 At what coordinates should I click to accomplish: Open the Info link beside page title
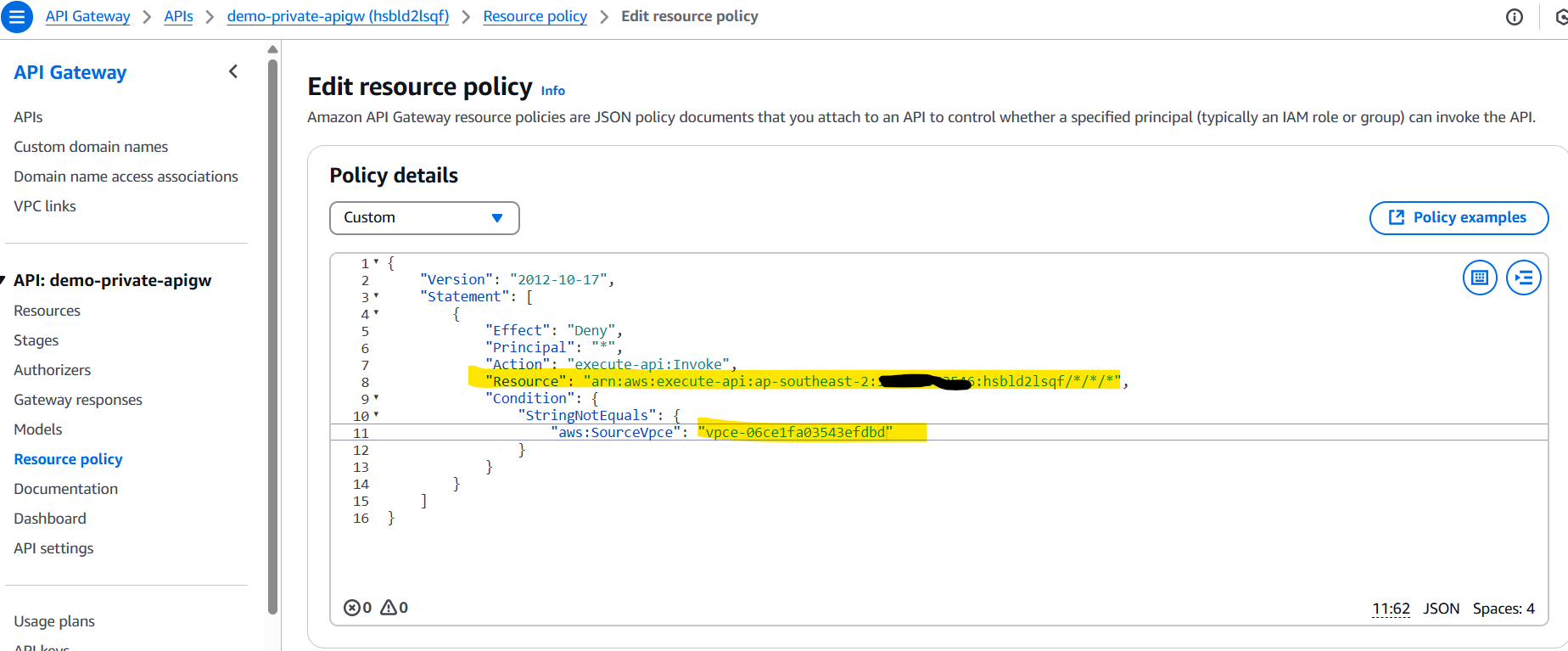point(552,91)
